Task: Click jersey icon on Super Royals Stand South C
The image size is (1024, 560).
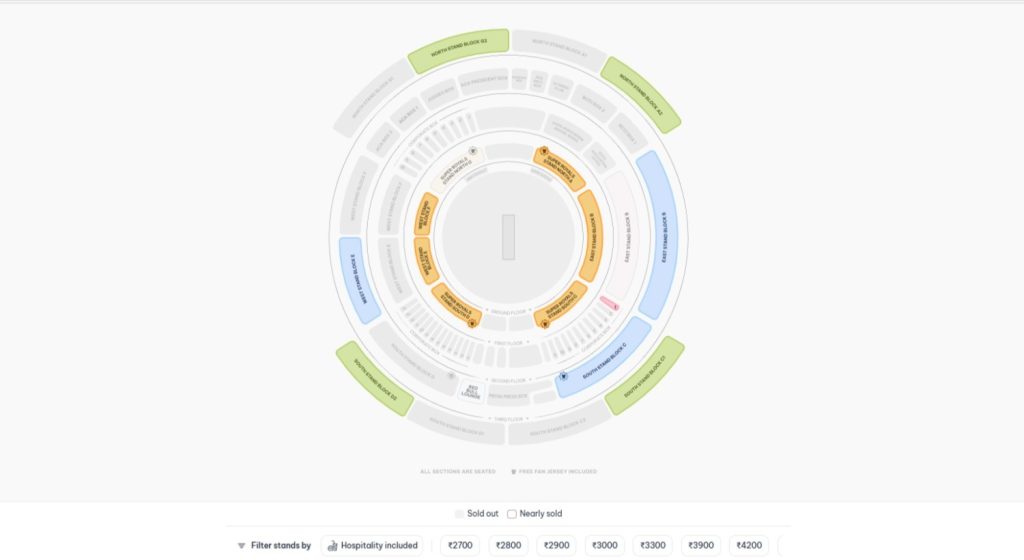Action: [545, 323]
